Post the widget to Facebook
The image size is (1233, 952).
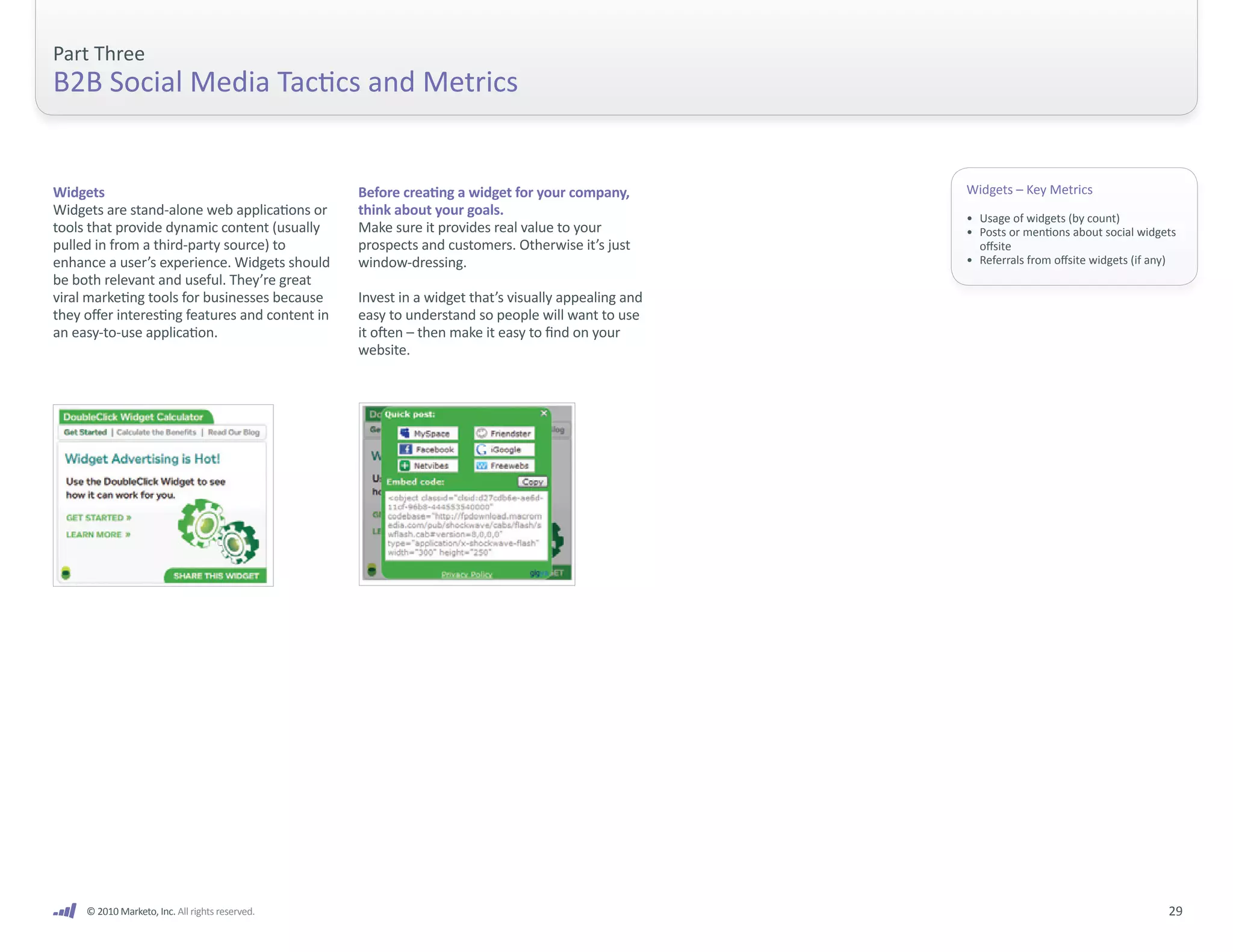tap(427, 450)
